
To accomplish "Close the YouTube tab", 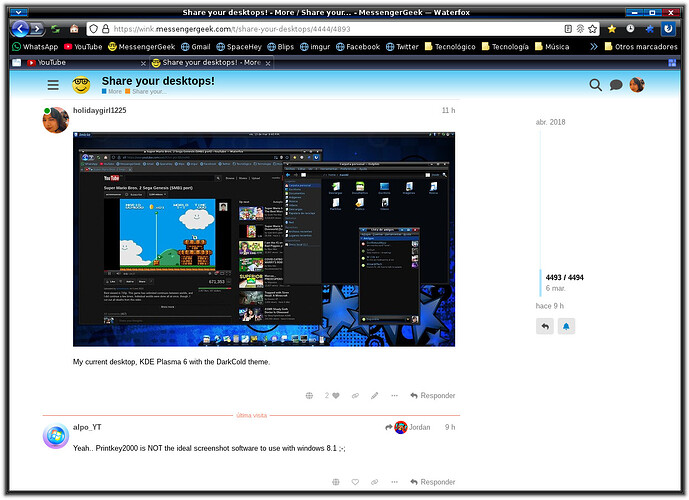I will click(x=143, y=63).
